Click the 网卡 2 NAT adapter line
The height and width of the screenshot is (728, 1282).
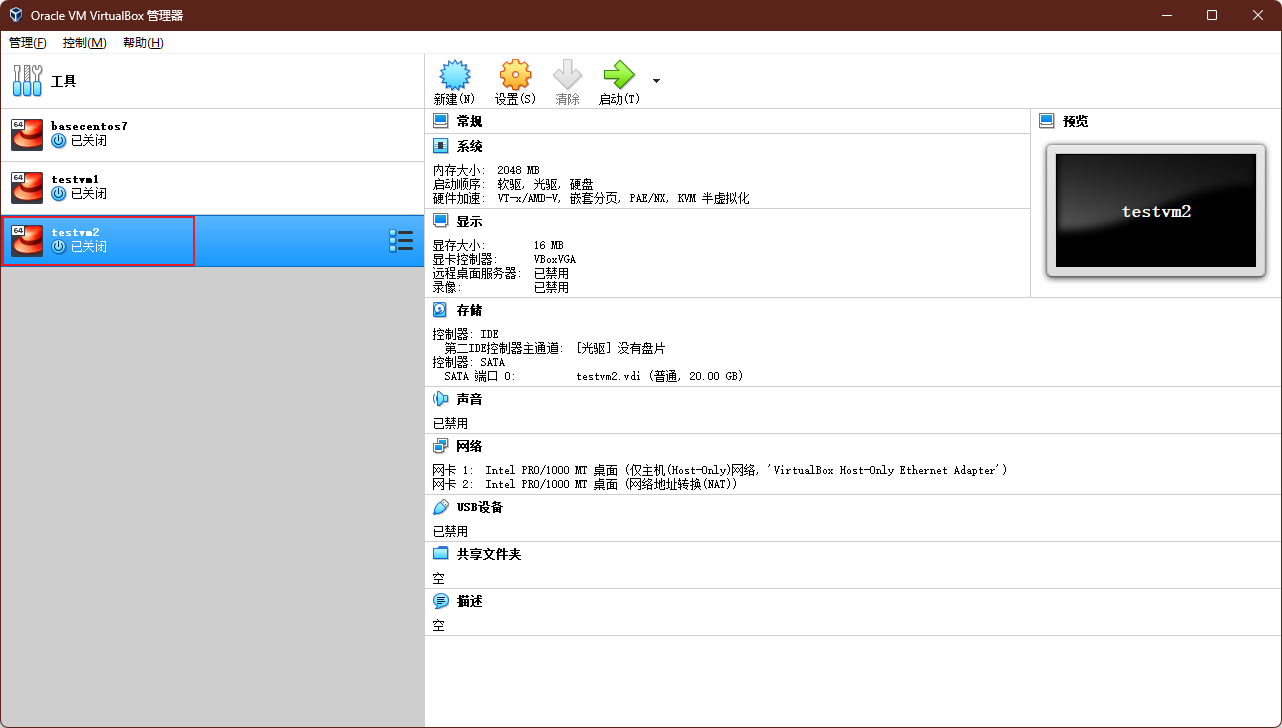[585, 484]
